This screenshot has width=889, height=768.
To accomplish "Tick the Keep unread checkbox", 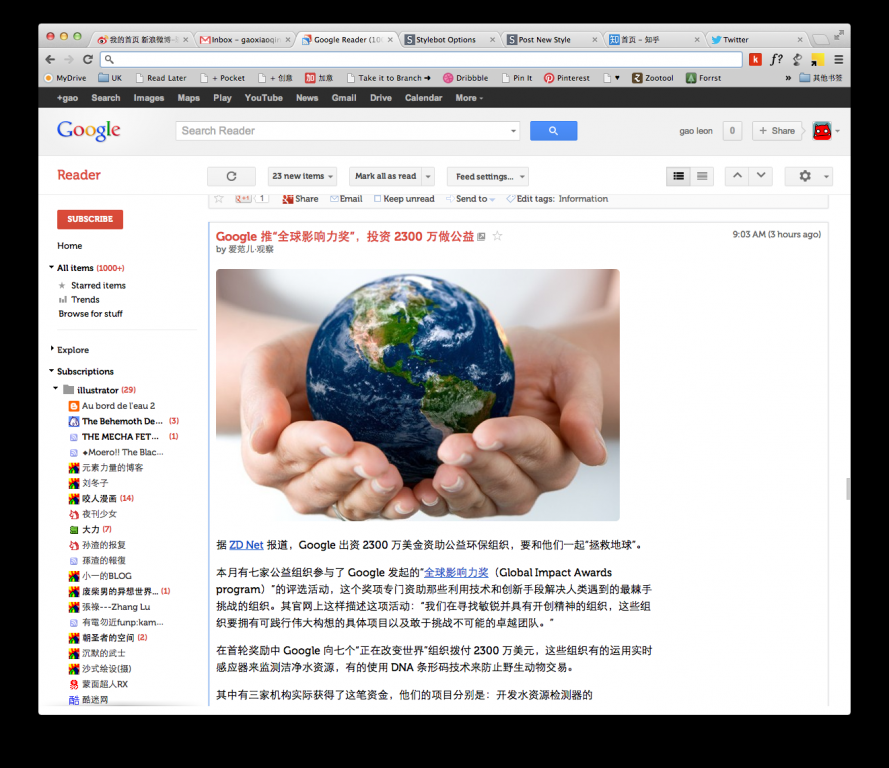I will pyautogui.click(x=378, y=199).
